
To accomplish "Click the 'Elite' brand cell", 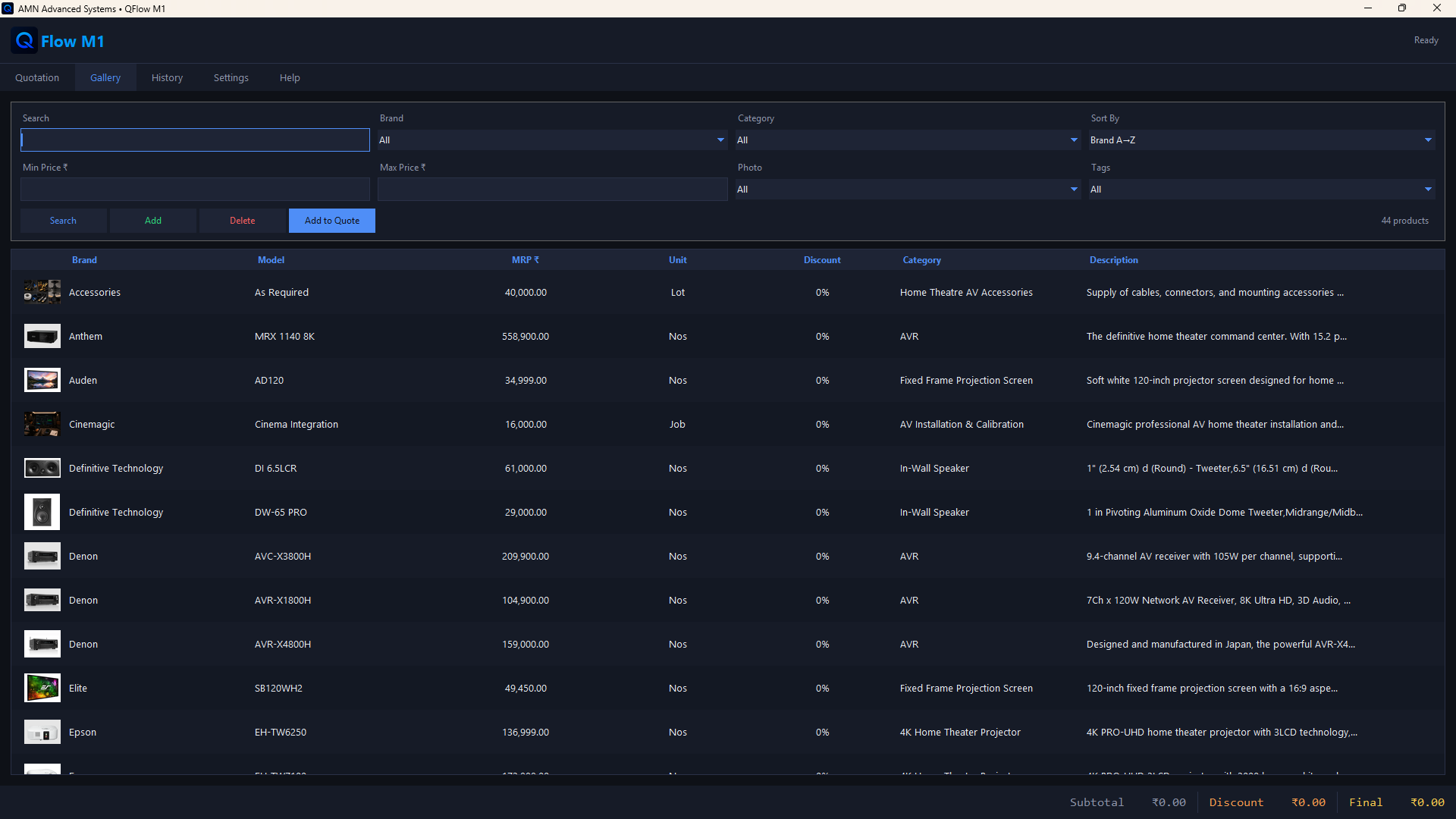I will (x=78, y=688).
